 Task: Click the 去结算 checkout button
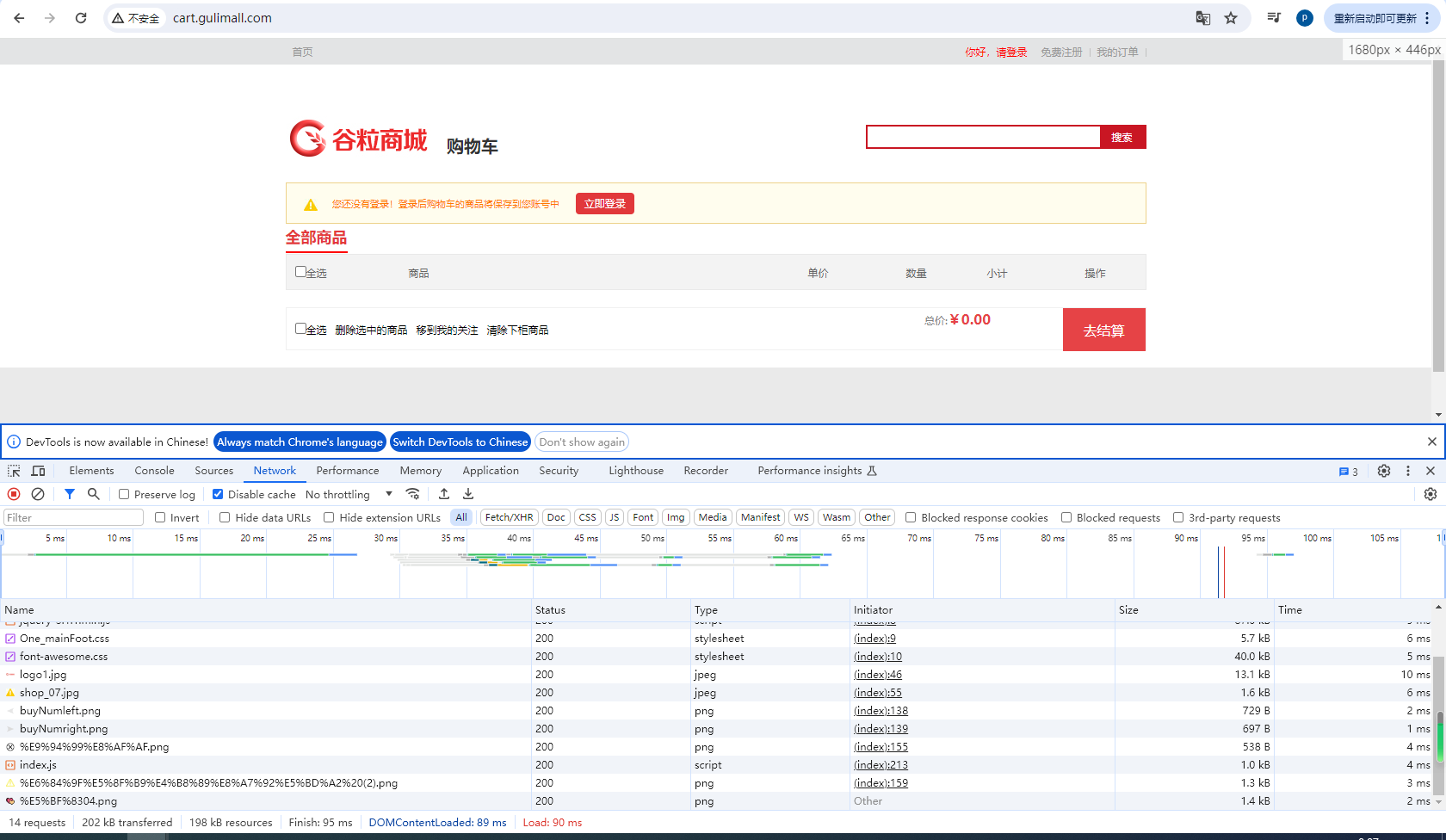click(x=1104, y=330)
